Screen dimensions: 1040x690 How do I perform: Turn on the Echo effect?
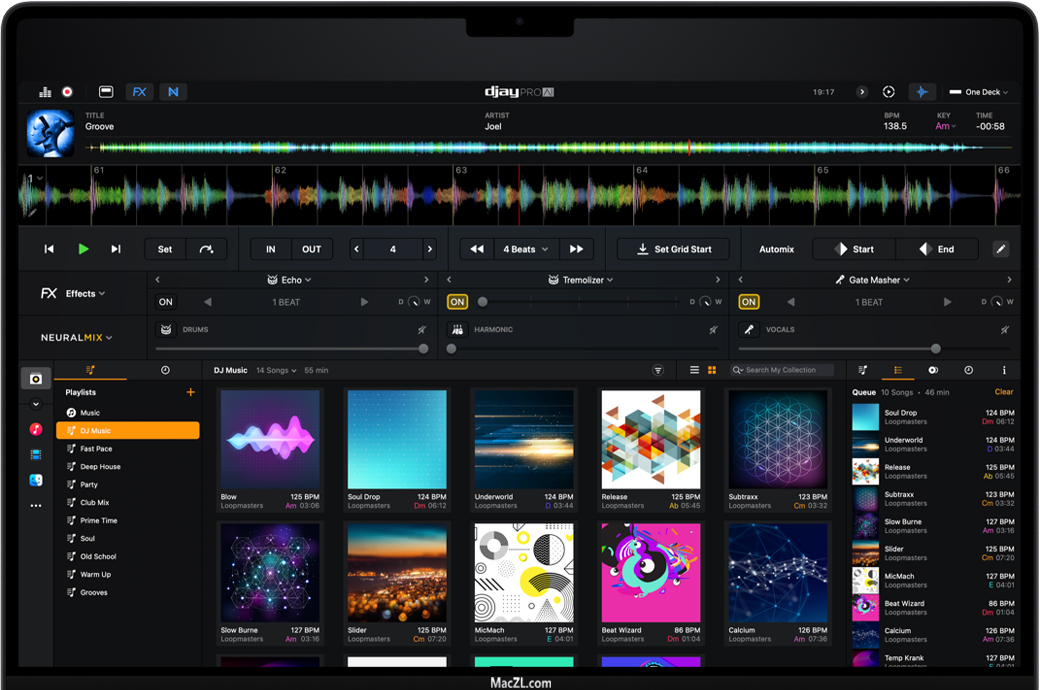(166, 302)
